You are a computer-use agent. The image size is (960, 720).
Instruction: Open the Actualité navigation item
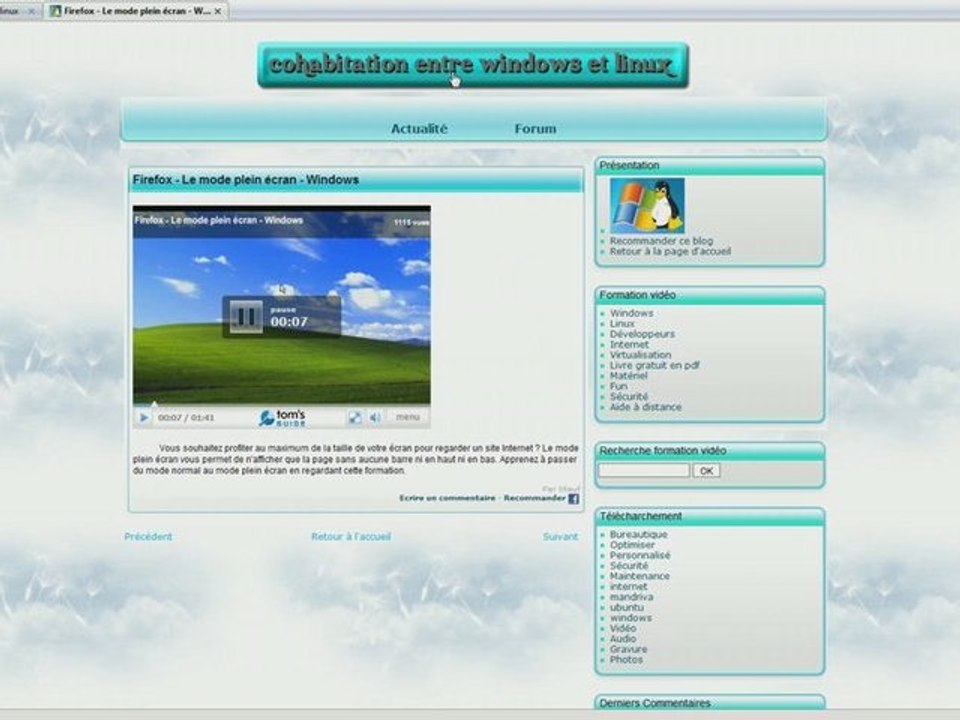tap(419, 129)
